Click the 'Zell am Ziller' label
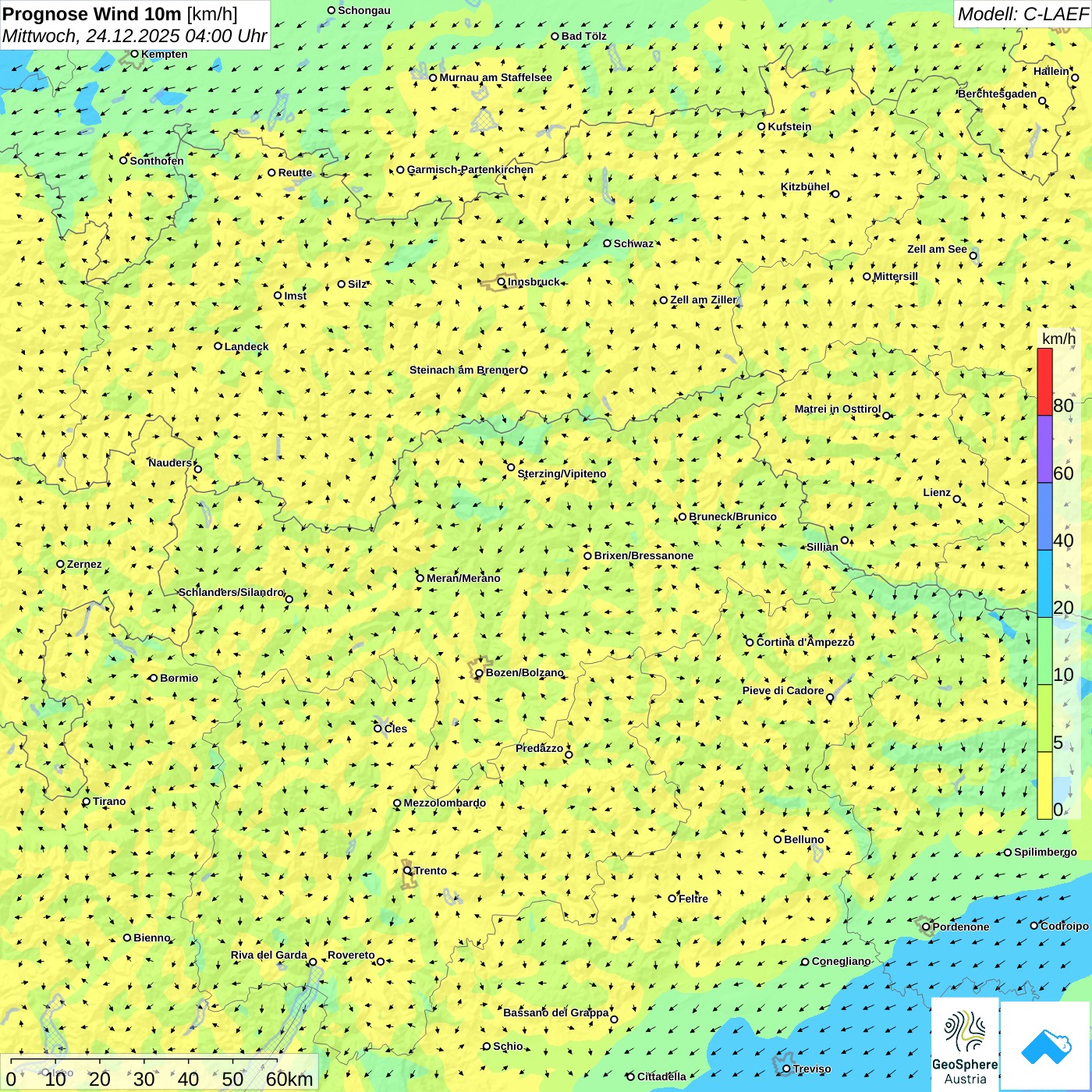The height and width of the screenshot is (1092, 1092). [x=704, y=300]
